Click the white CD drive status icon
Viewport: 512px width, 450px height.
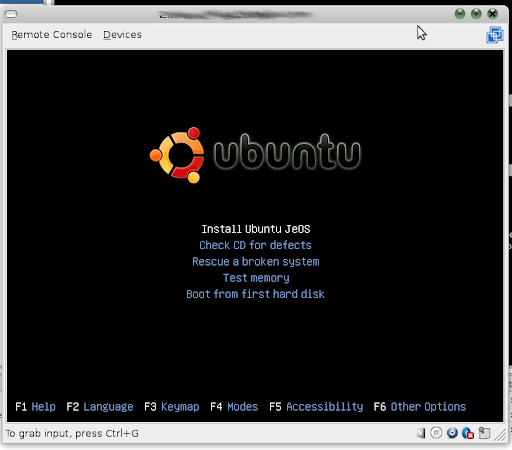[436, 433]
